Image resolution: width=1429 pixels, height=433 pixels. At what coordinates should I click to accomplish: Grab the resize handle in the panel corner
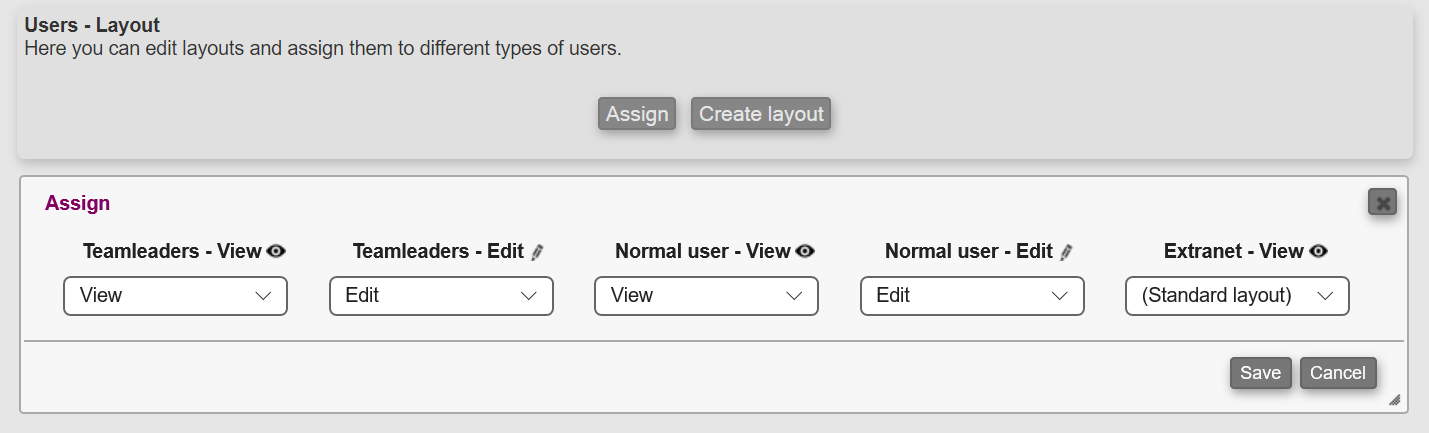click(x=1394, y=399)
